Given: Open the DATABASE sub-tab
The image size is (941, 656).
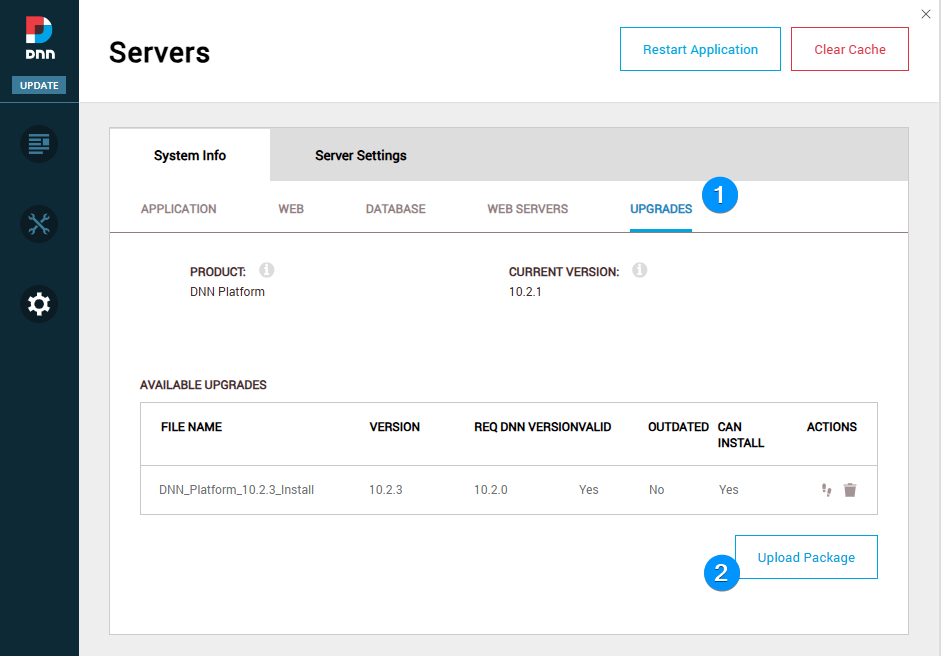Looking at the screenshot, I should [395, 209].
